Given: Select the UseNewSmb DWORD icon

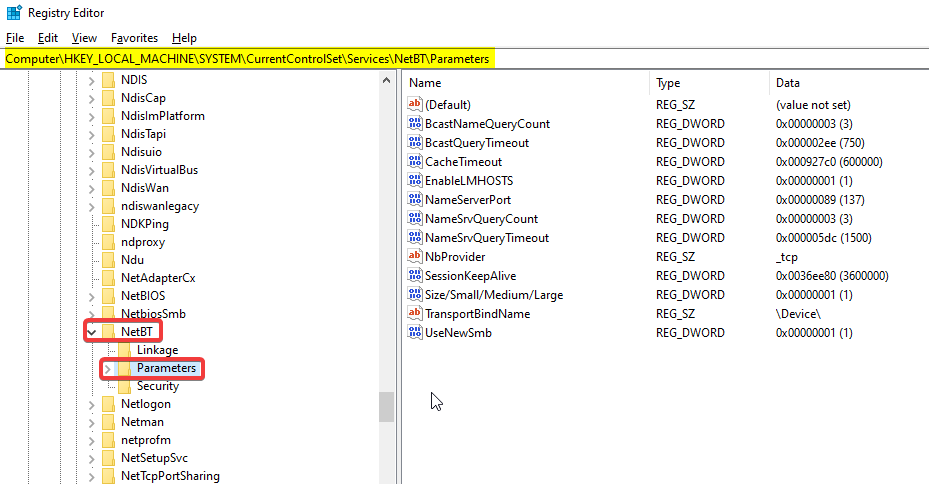Looking at the screenshot, I should point(415,332).
